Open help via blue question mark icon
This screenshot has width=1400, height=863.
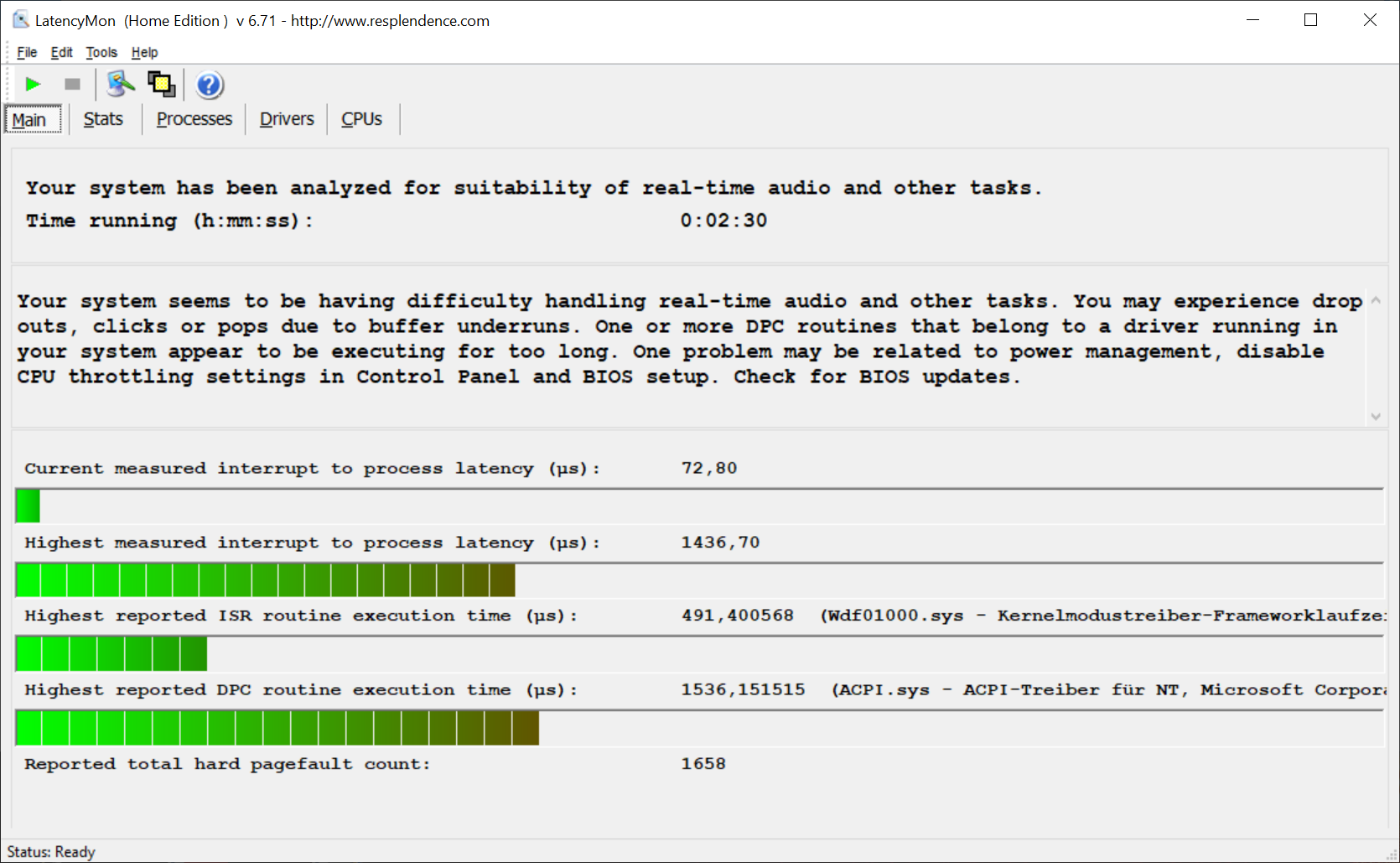209,85
